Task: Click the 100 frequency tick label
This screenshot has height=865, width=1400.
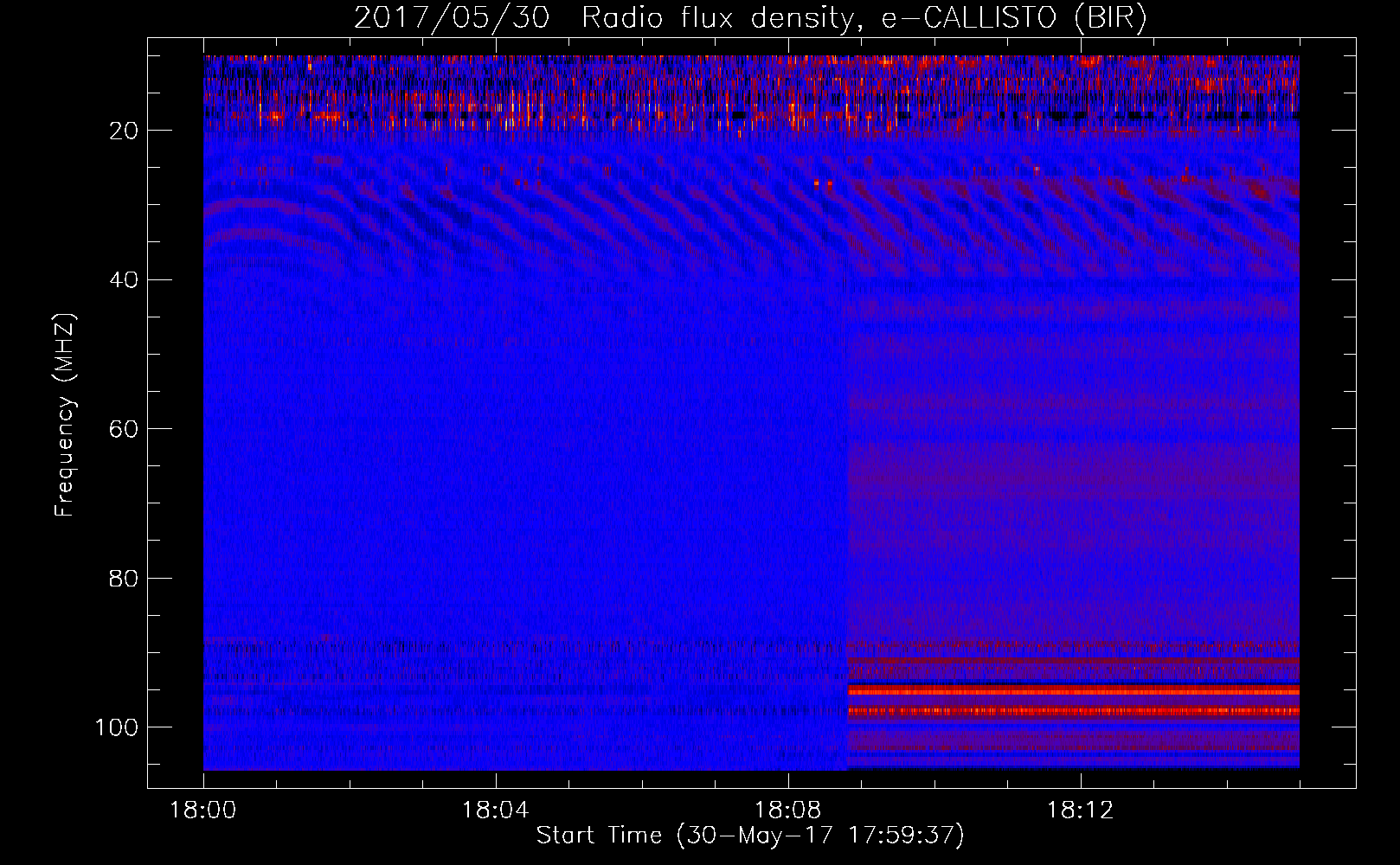Action: [117, 727]
